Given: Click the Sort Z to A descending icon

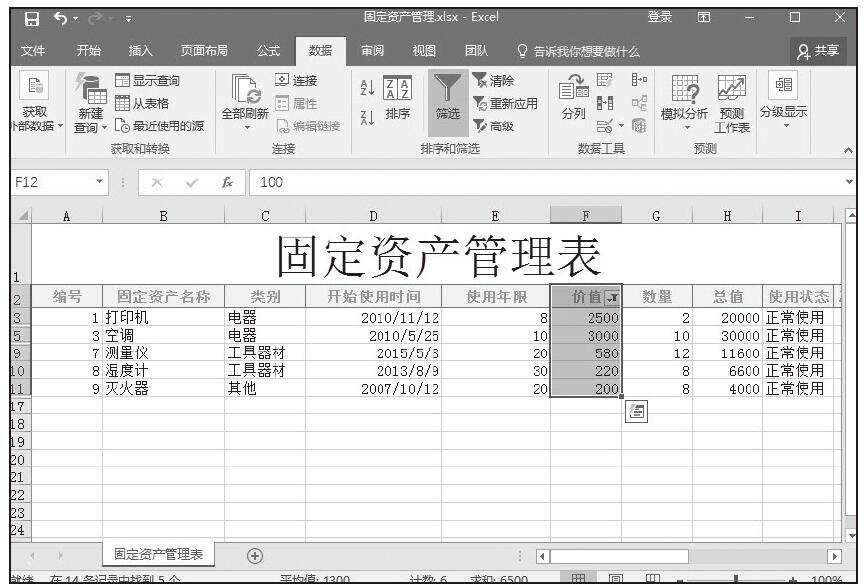Looking at the screenshot, I should (367, 115).
